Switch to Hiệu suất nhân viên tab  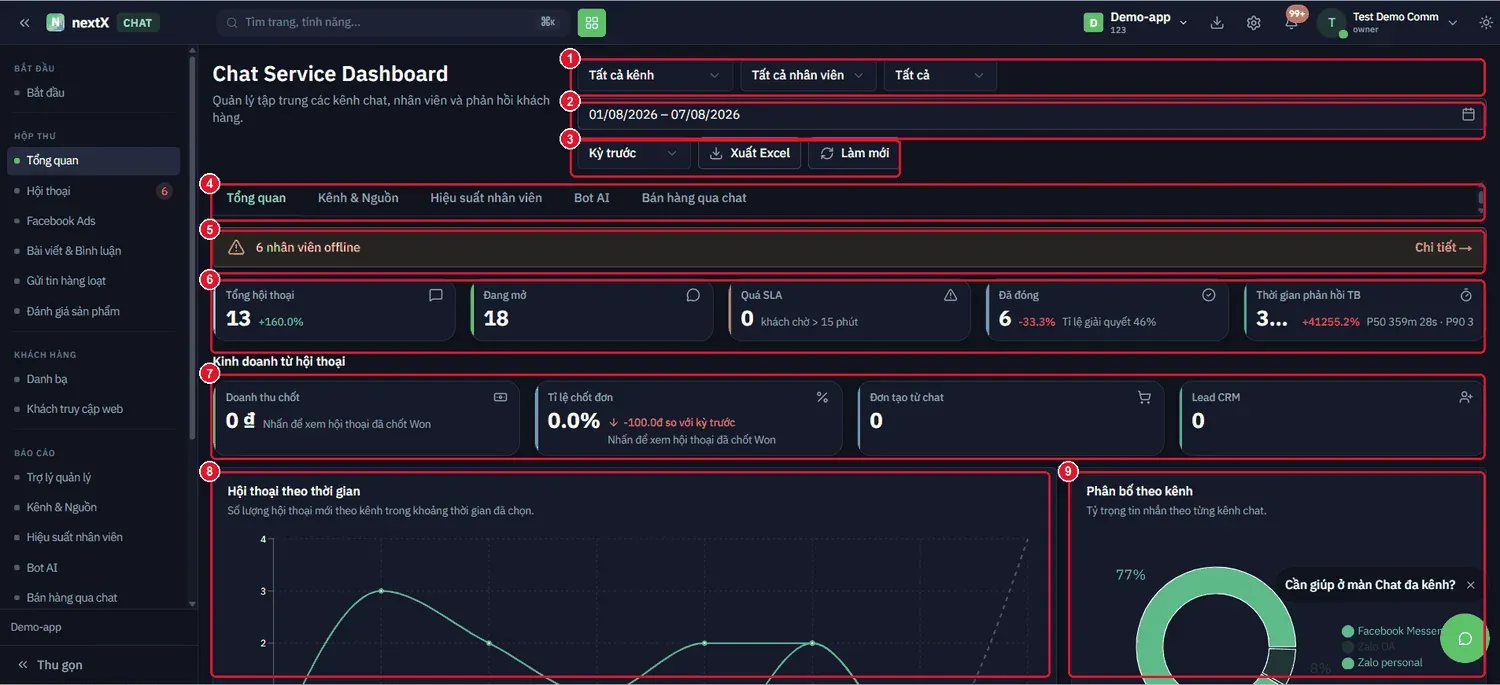click(486, 198)
